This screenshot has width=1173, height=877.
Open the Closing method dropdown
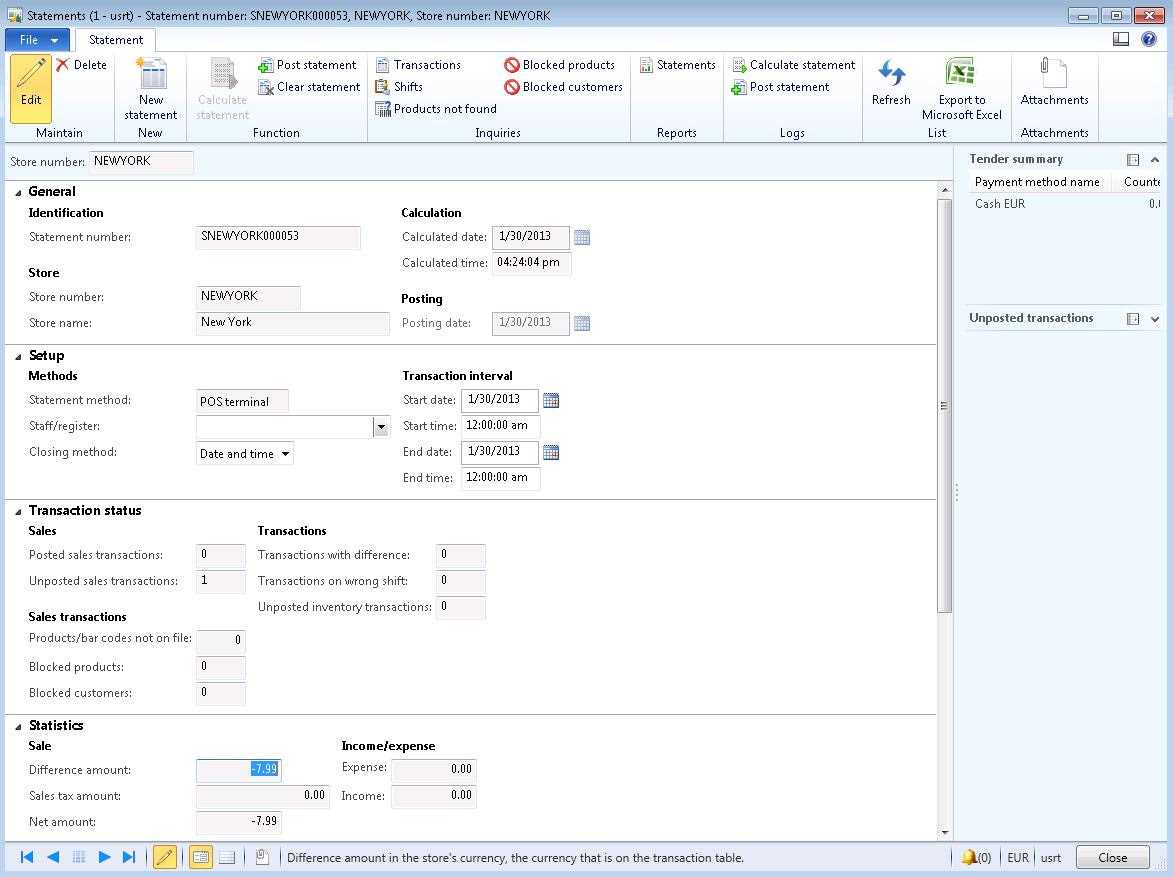286,454
